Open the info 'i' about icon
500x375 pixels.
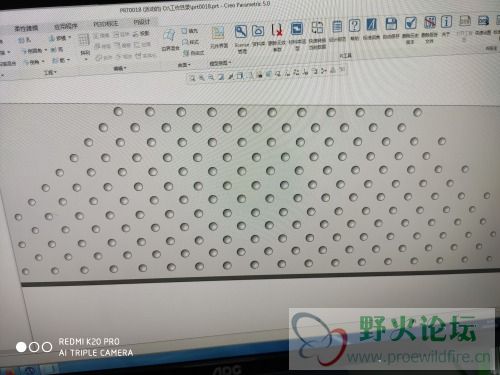[446, 22]
